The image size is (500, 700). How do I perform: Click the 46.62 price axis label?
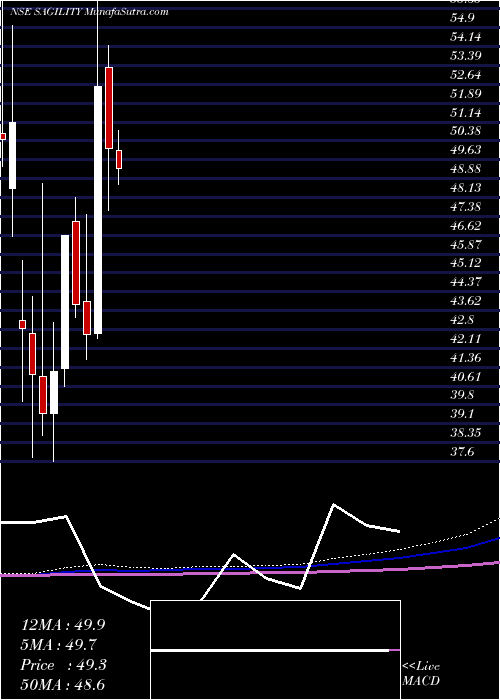click(x=466, y=225)
